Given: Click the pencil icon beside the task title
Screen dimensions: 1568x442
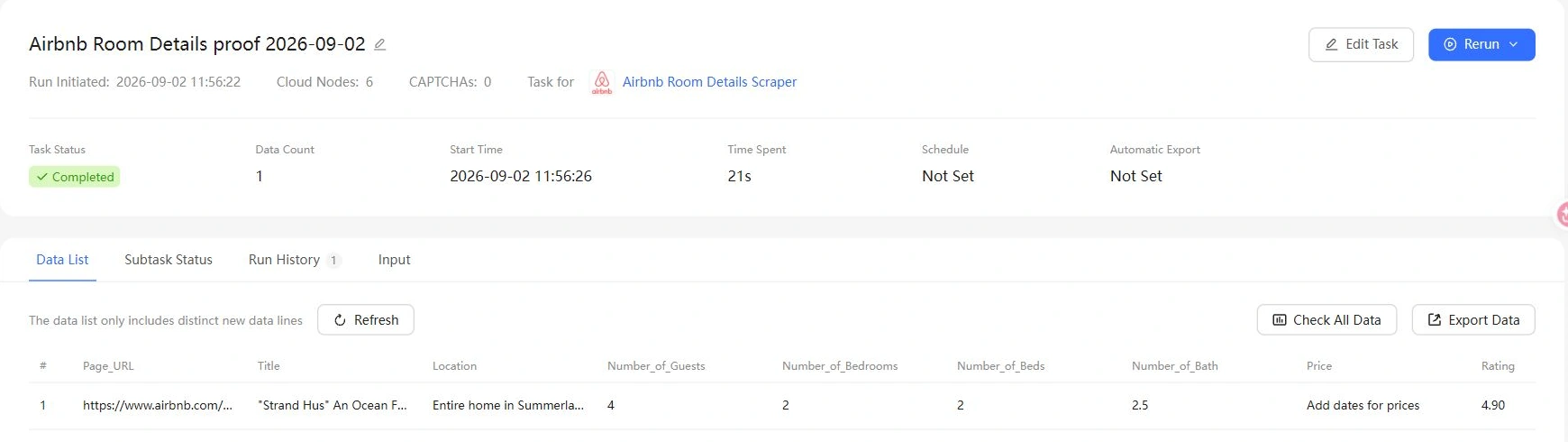Looking at the screenshot, I should click(x=379, y=44).
